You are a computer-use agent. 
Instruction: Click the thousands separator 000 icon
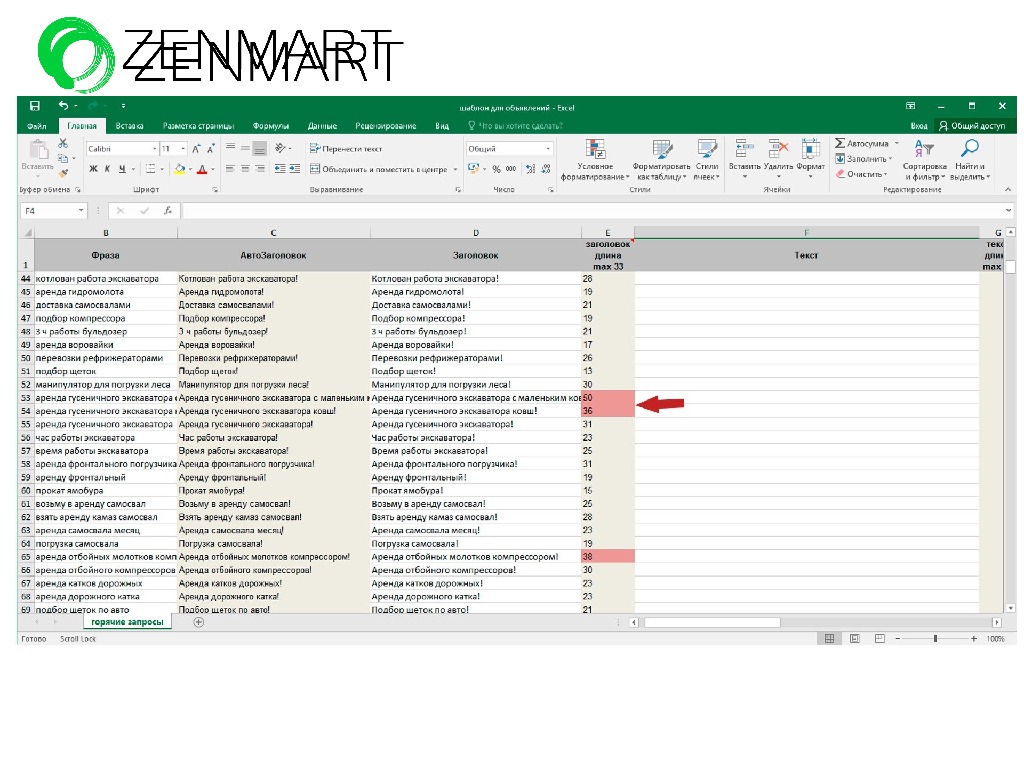point(511,169)
